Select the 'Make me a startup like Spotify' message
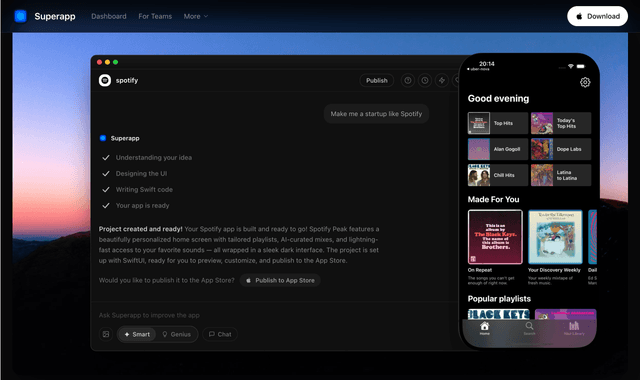 (x=376, y=114)
